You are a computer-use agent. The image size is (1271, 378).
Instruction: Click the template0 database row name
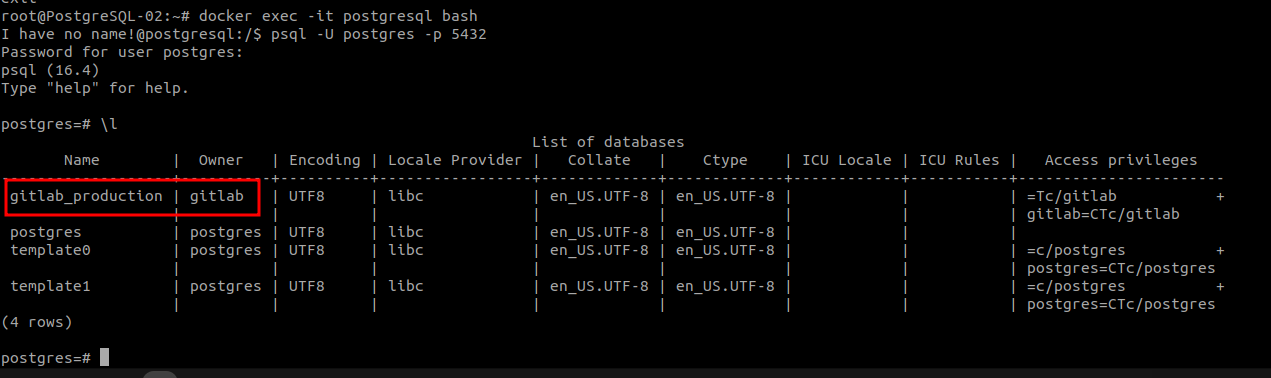(x=50, y=250)
